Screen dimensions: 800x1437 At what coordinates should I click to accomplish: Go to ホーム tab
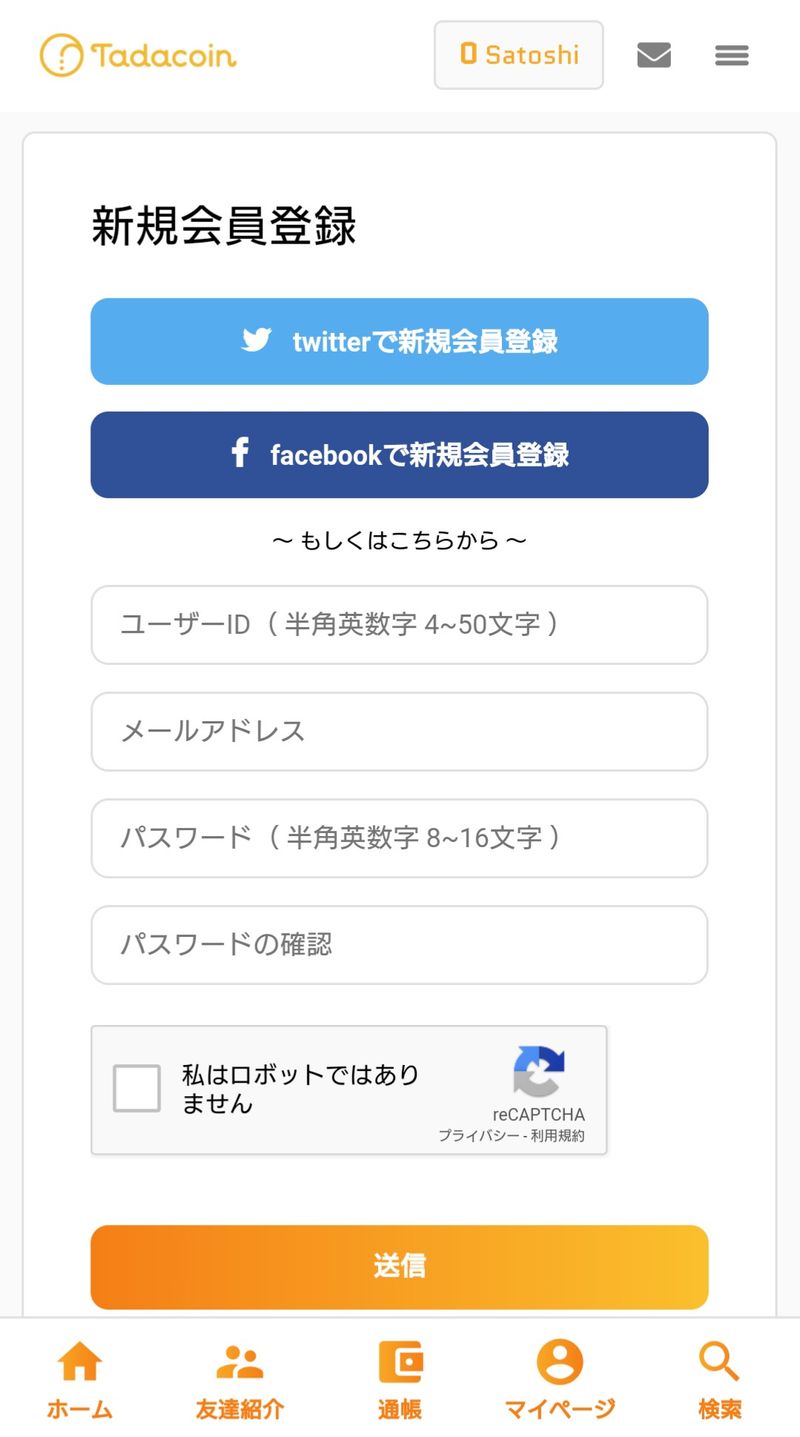pos(80,1380)
